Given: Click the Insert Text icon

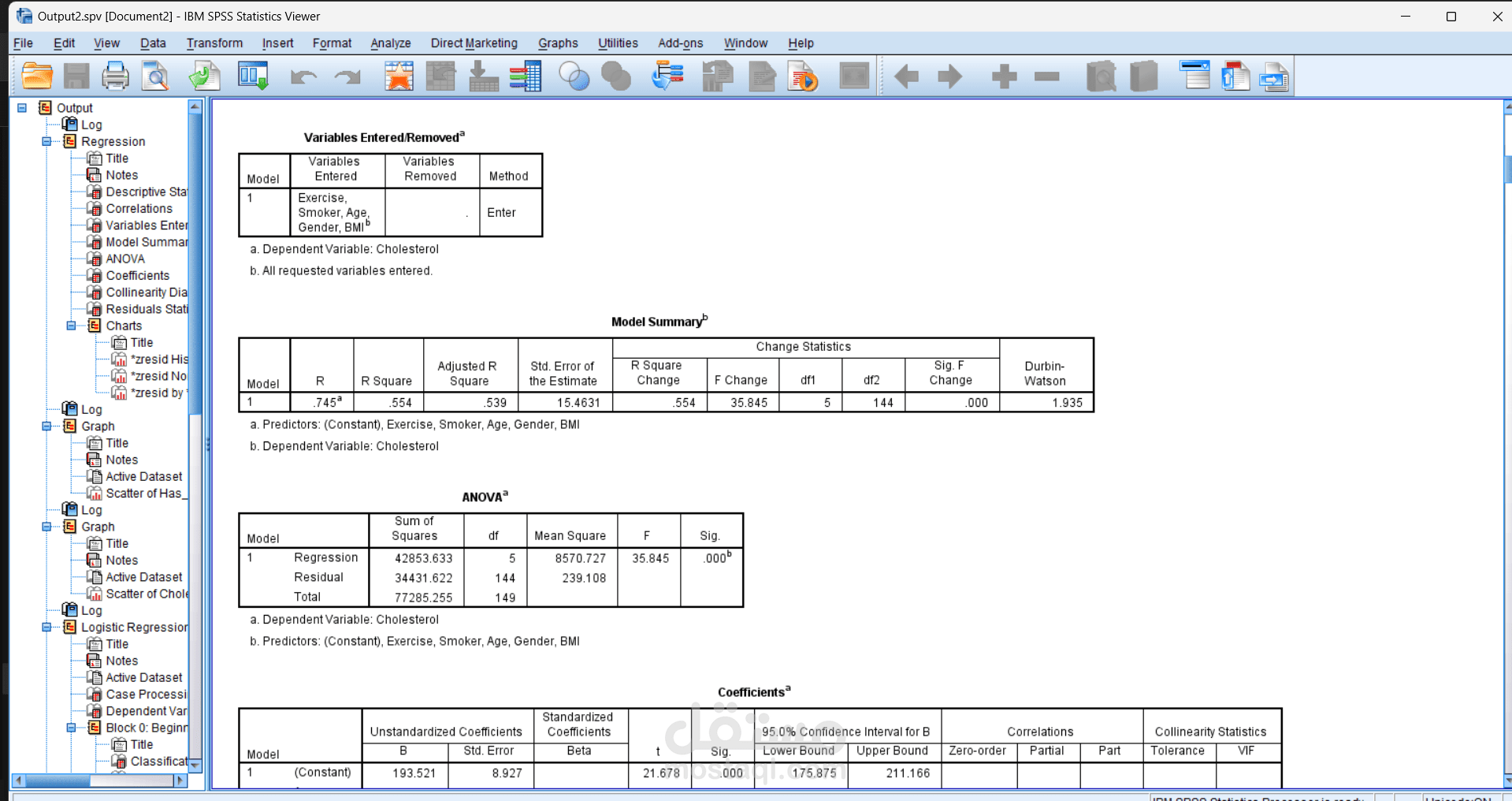Looking at the screenshot, I should [1274, 76].
